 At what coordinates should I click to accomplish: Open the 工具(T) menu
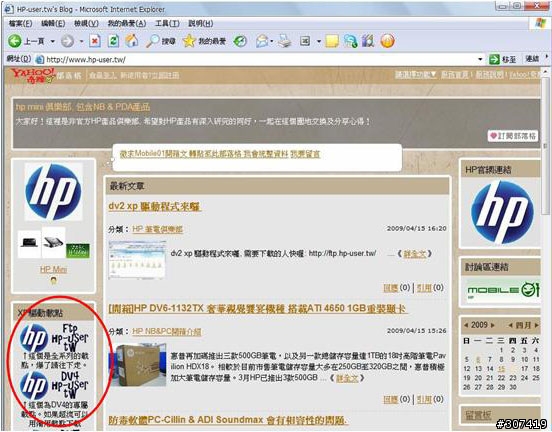(x=167, y=24)
